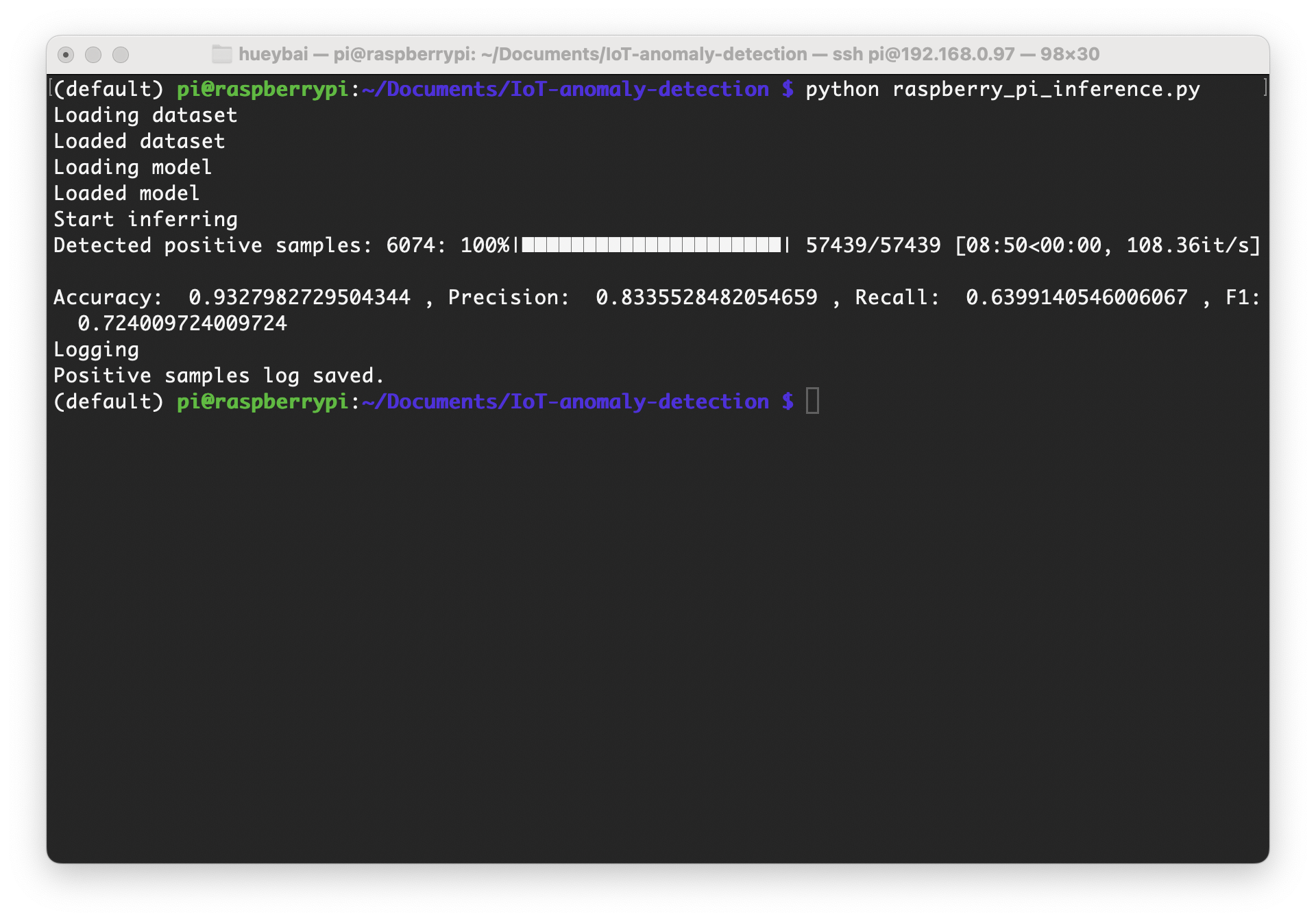Click the 'Loaded model' output line
This screenshot has height=921, width=1316.
[x=127, y=193]
